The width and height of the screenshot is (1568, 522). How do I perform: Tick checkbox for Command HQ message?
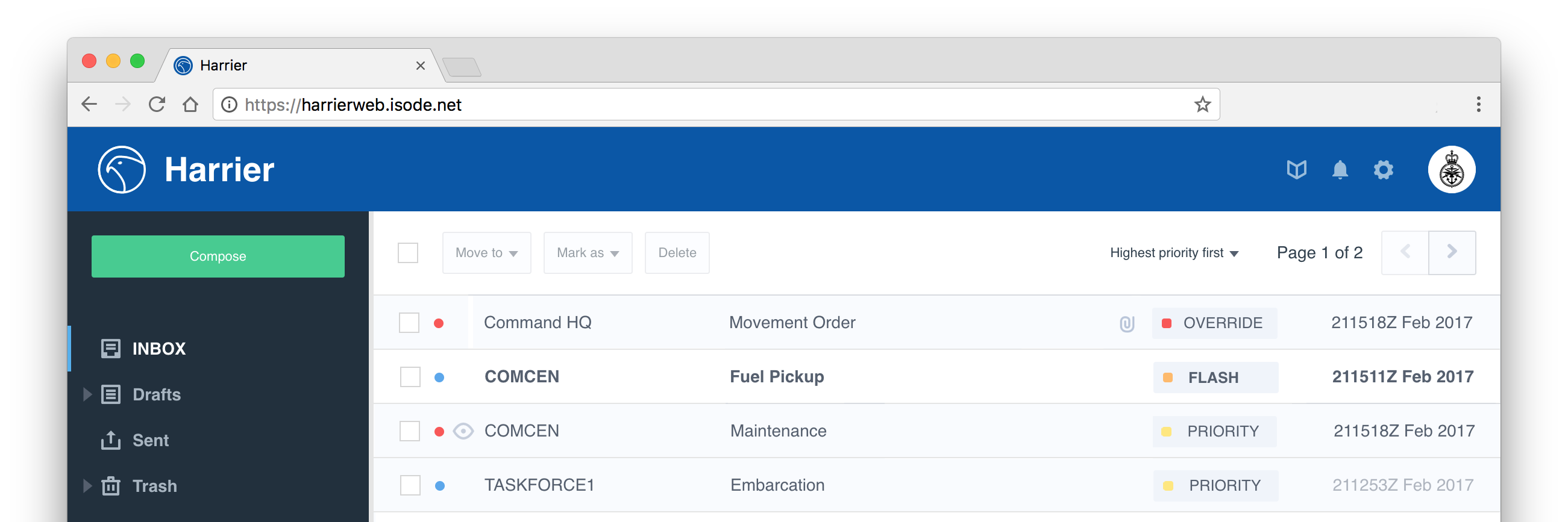409,323
